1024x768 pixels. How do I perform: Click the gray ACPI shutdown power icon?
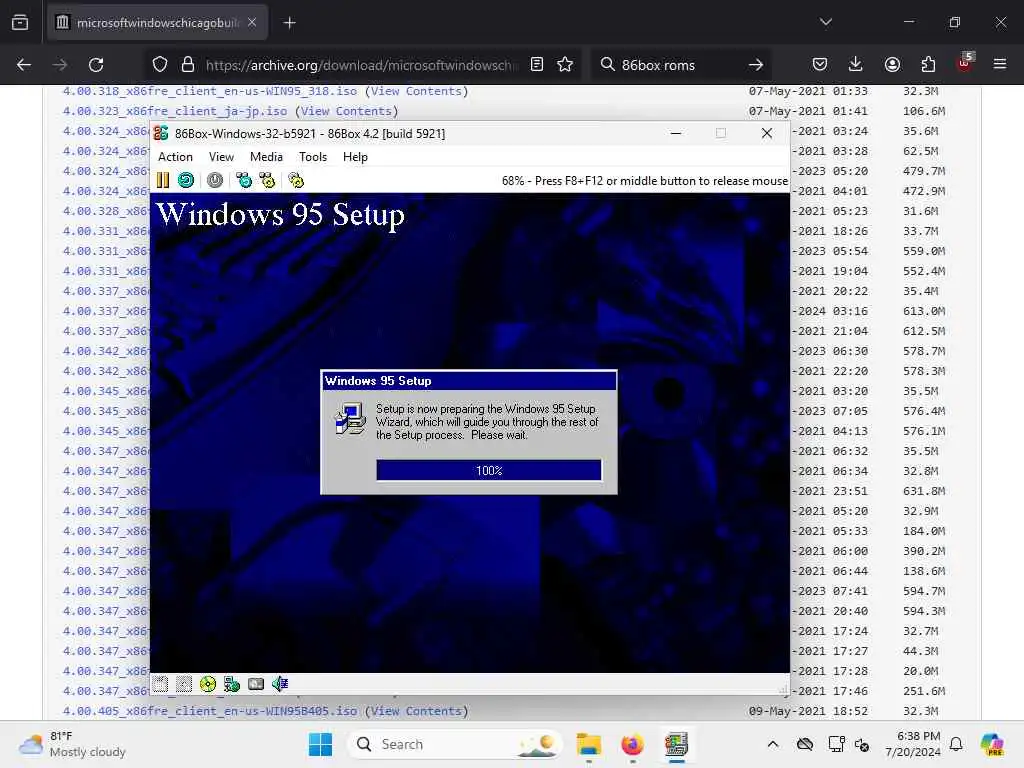pos(215,180)
